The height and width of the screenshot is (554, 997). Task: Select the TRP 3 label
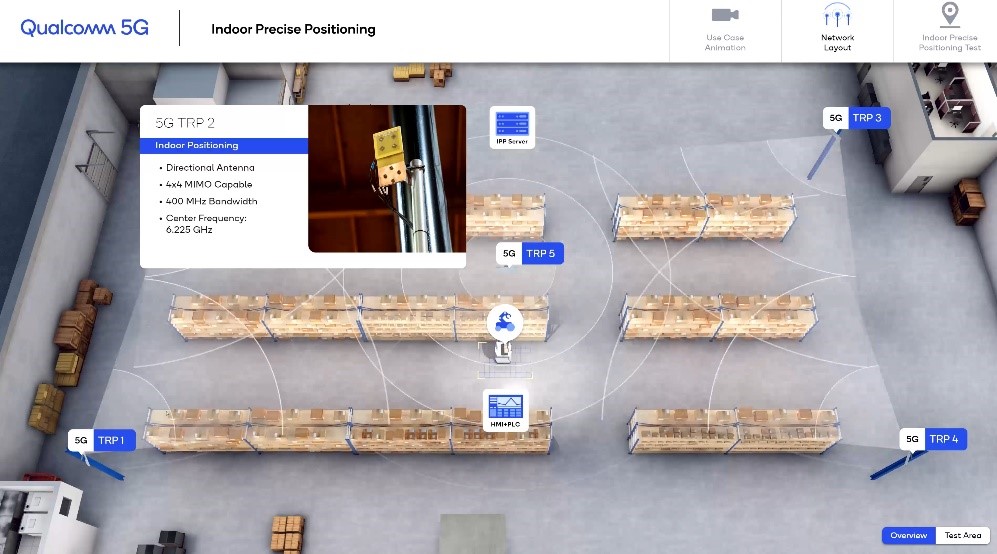(x=867, y=118)
